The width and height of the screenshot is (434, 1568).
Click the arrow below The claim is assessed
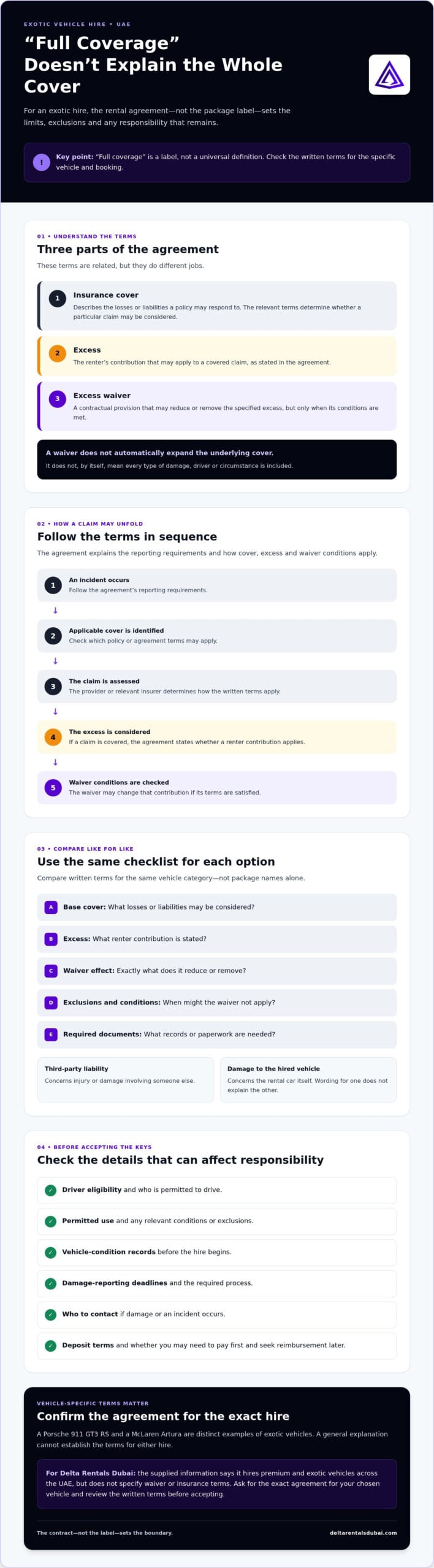click(x=55, y=712)
